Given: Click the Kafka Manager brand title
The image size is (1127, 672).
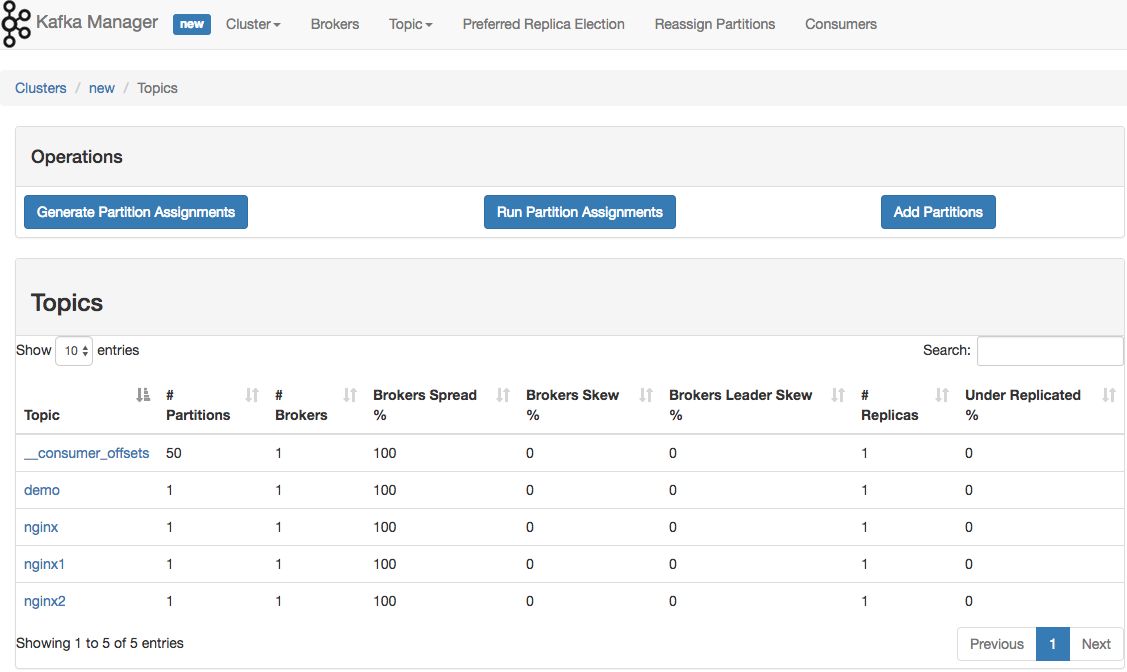Looking at the screenshot, I should click(x=97, y=22).
